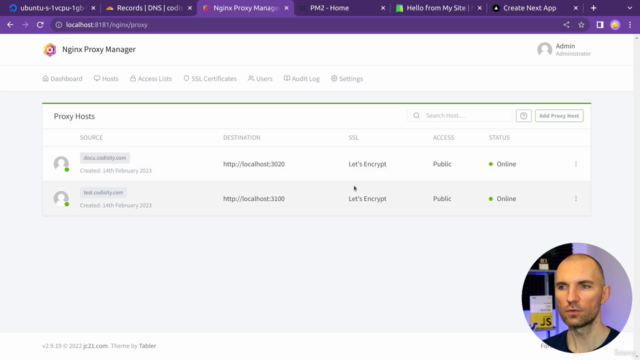Image resolution: width=640 pixels, height=360 pixels.
Task: Open the browser three-dot menu
Action: [630, 25]
